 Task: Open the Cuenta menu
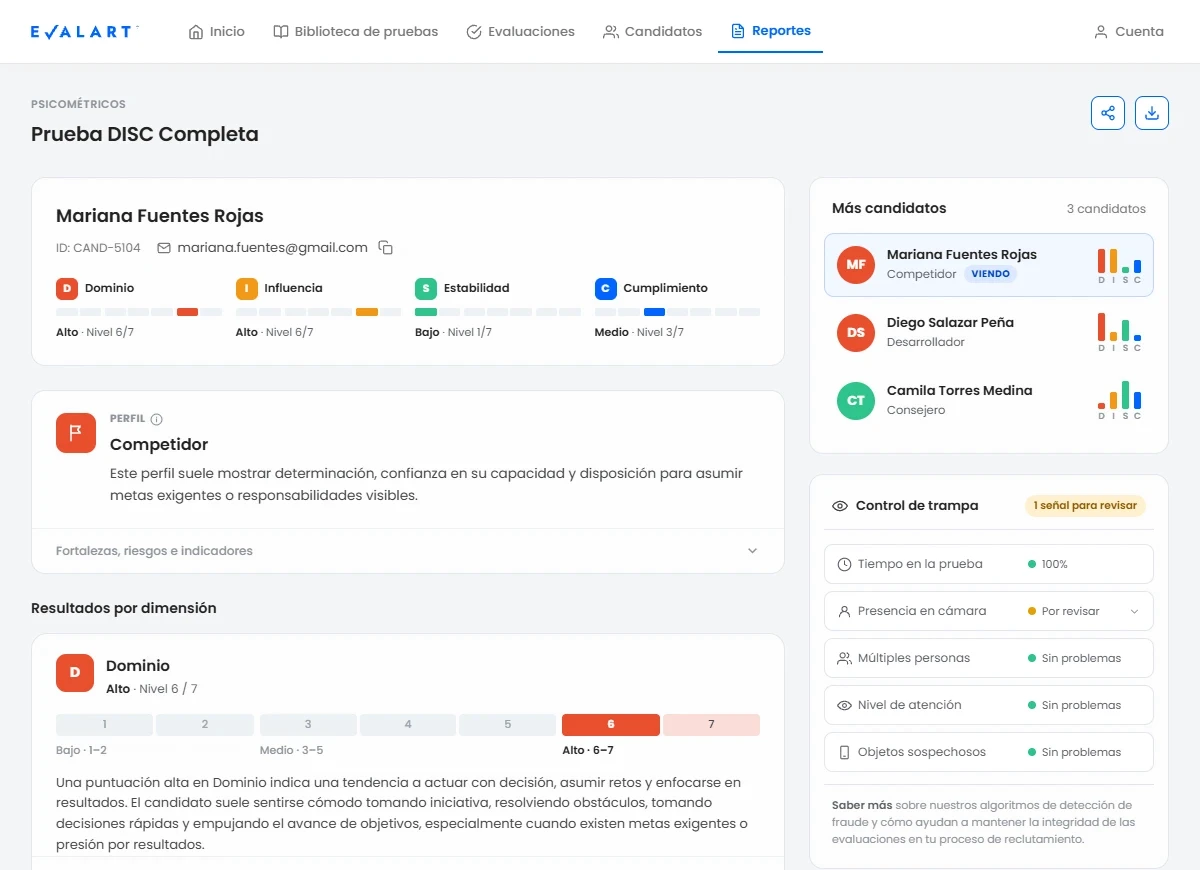[1129, 32]
